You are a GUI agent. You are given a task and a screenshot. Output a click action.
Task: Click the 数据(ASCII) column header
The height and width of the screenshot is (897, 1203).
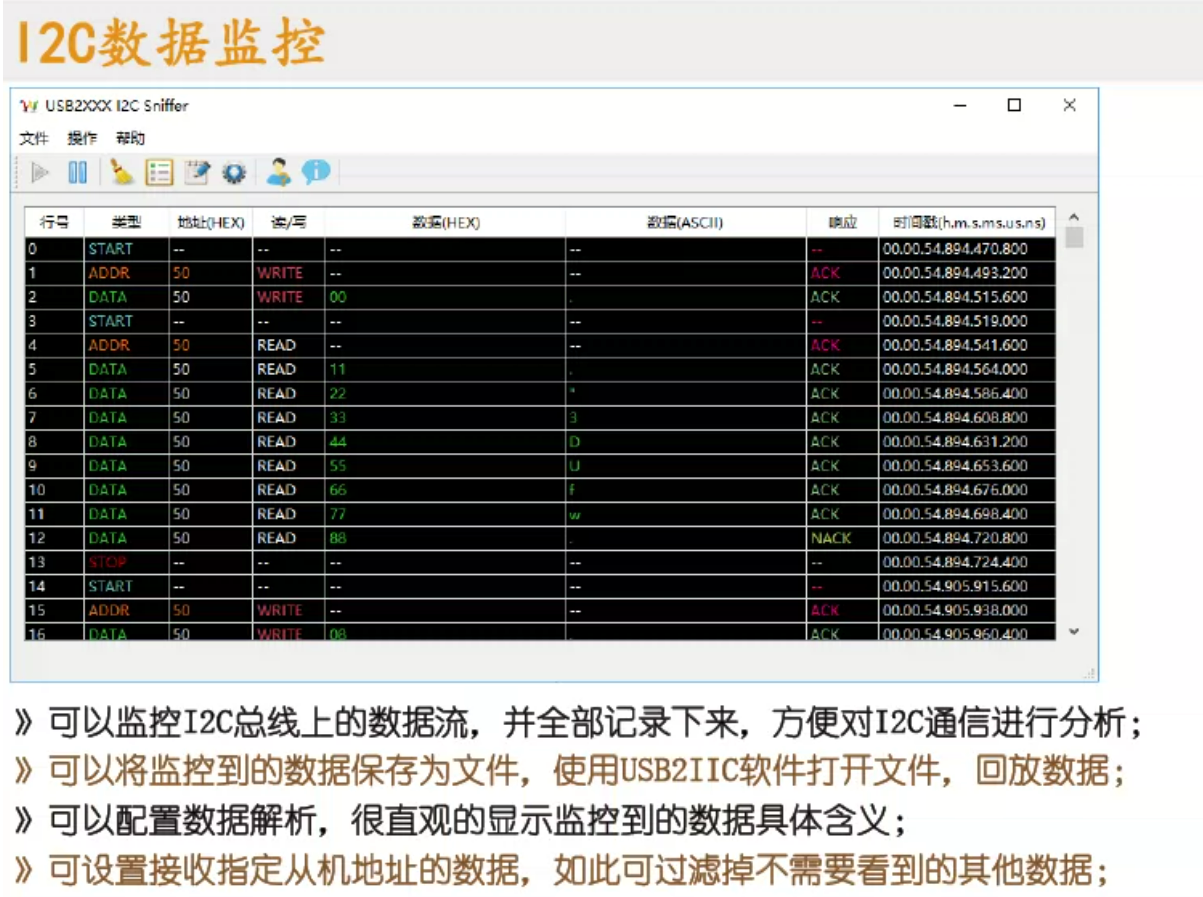click(686, 223)
